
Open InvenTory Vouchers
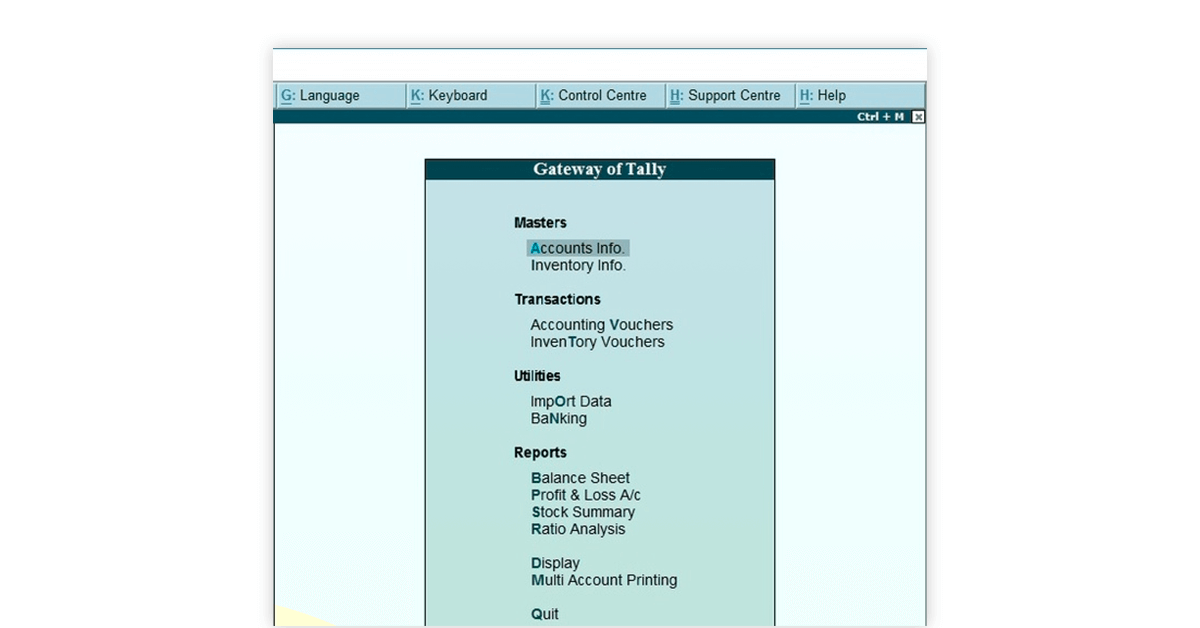(597, 342)
